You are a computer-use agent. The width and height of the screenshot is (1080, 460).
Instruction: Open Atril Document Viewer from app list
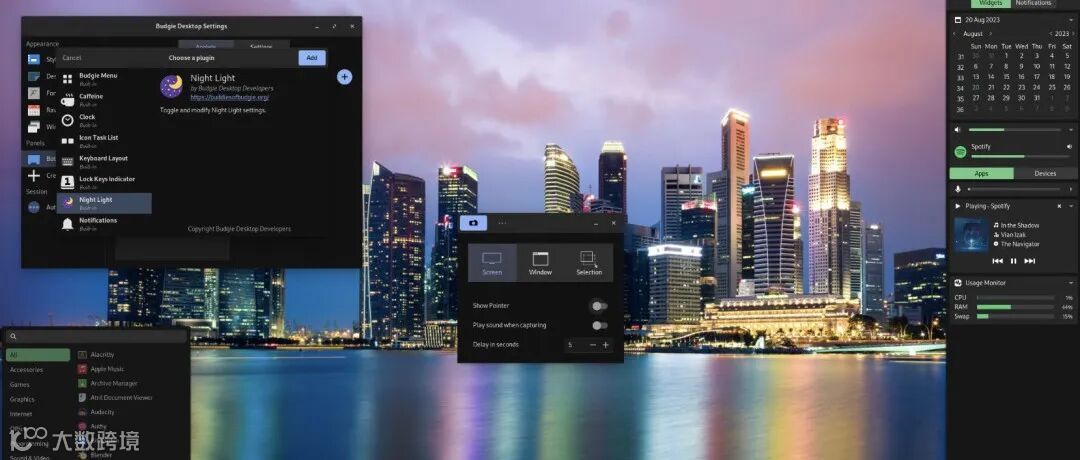(x=115, y=397)
